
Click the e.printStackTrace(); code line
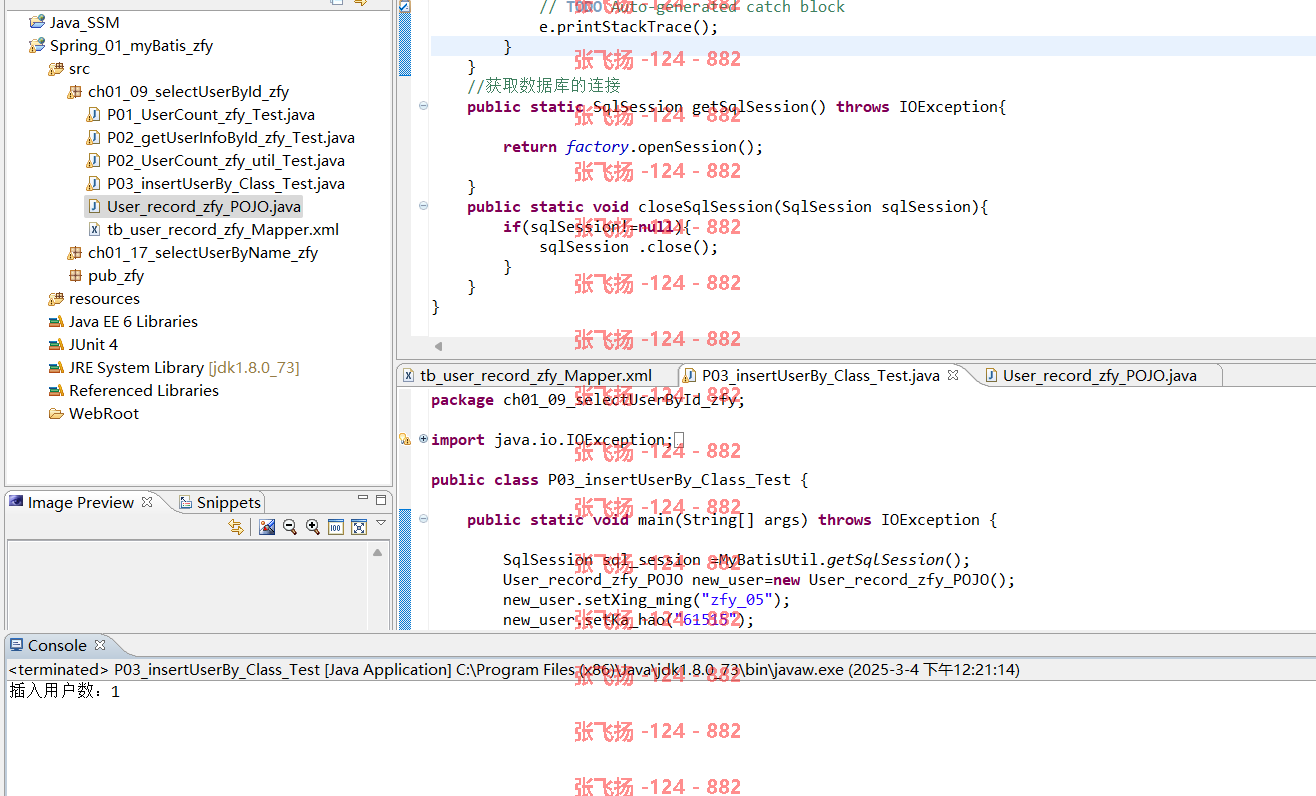click(629, 26)
